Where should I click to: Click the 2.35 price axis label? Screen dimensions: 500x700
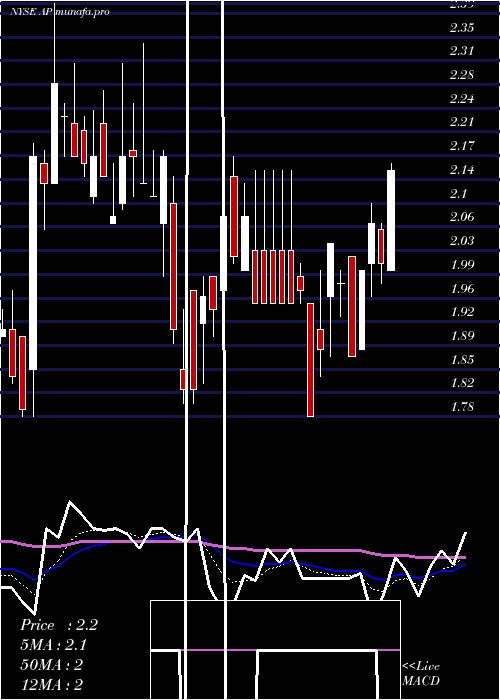click(462, 28)
